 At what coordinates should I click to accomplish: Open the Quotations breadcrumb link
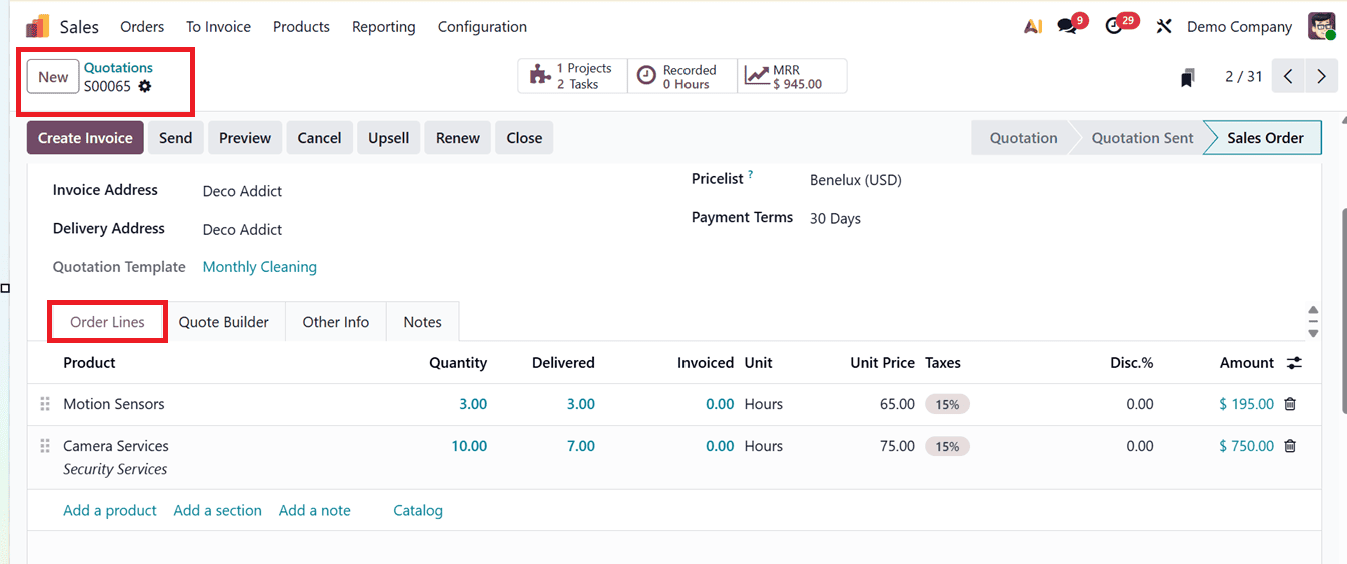pos(118,68)
